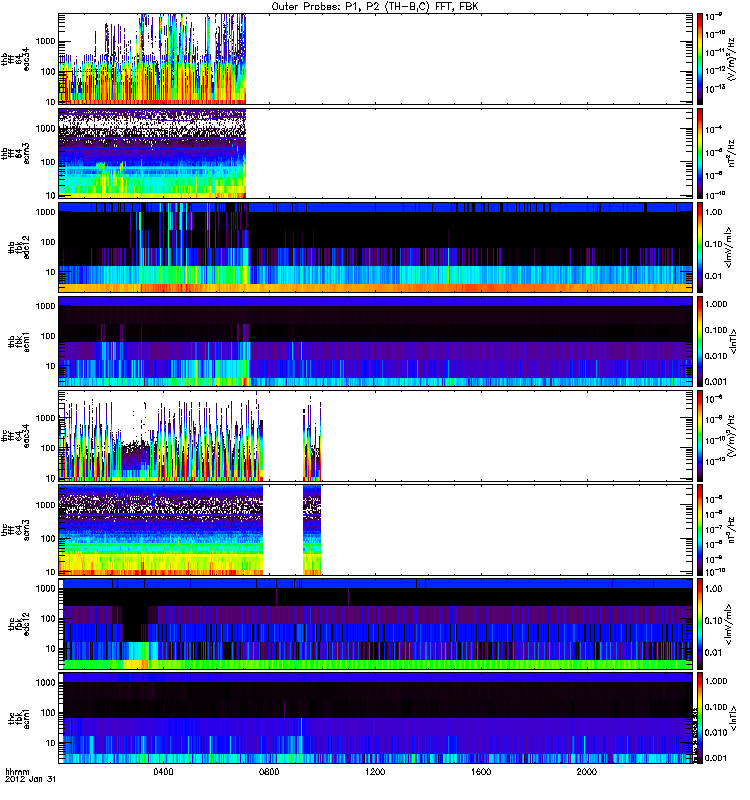Viewport: 750px width, 800px height.
Task: Click the "0.001" value on thb scm1 color bar
Action: click(716, 382)
